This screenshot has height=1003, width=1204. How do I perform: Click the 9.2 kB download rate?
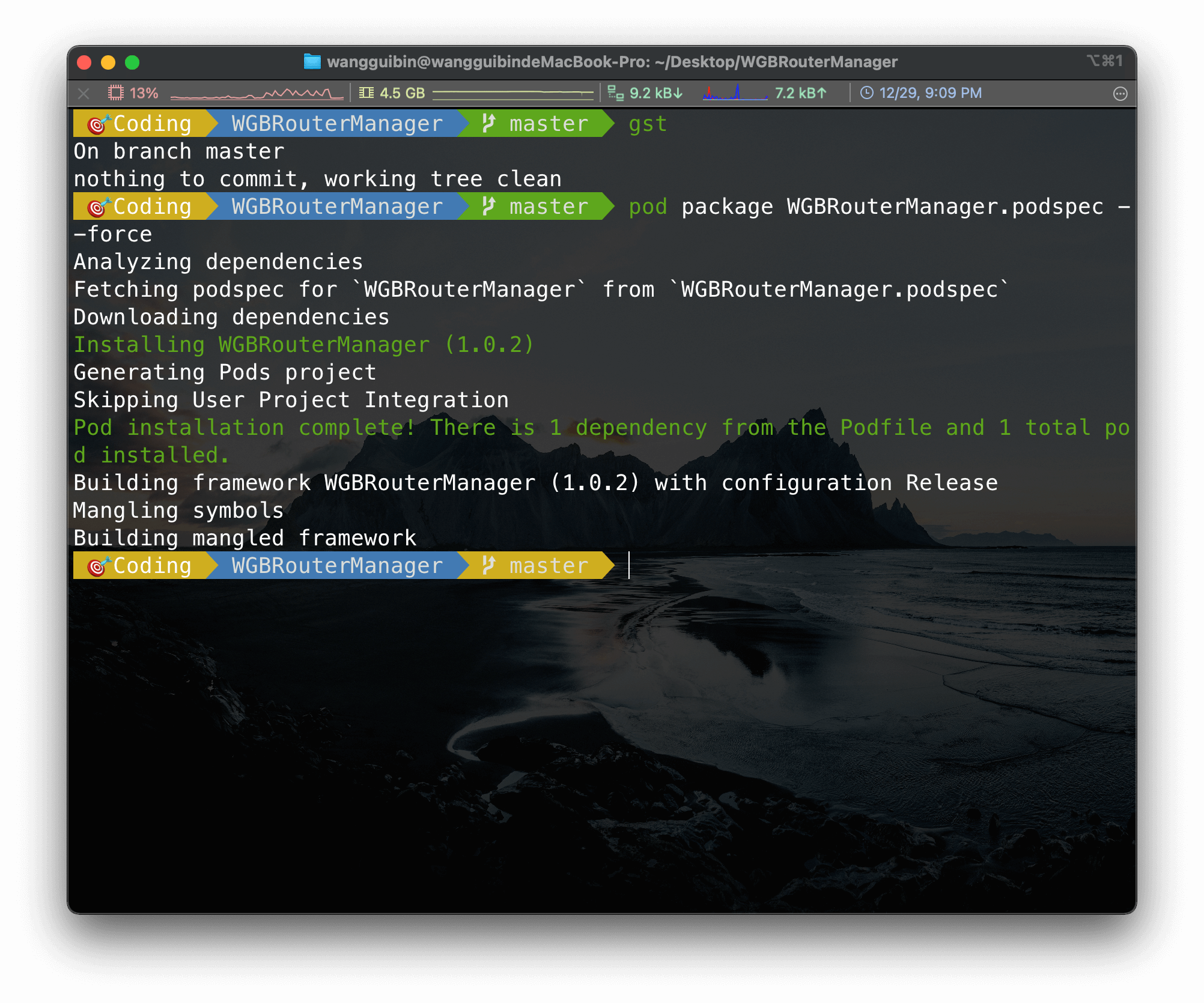tap(656, 93)
